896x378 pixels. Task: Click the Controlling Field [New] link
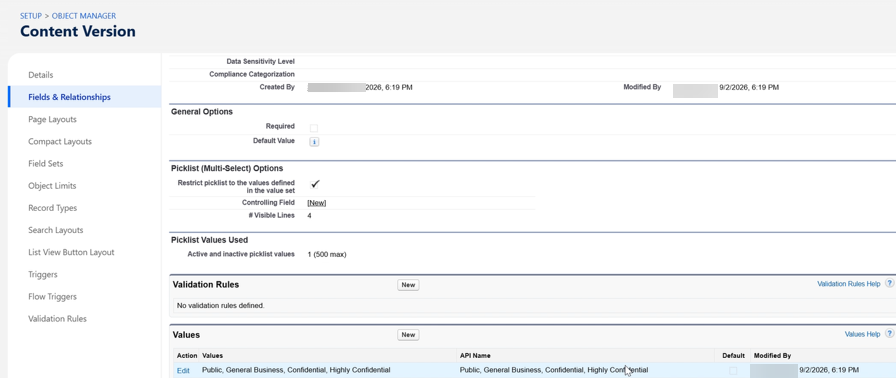pyautogui.click(x=317, y=203)
